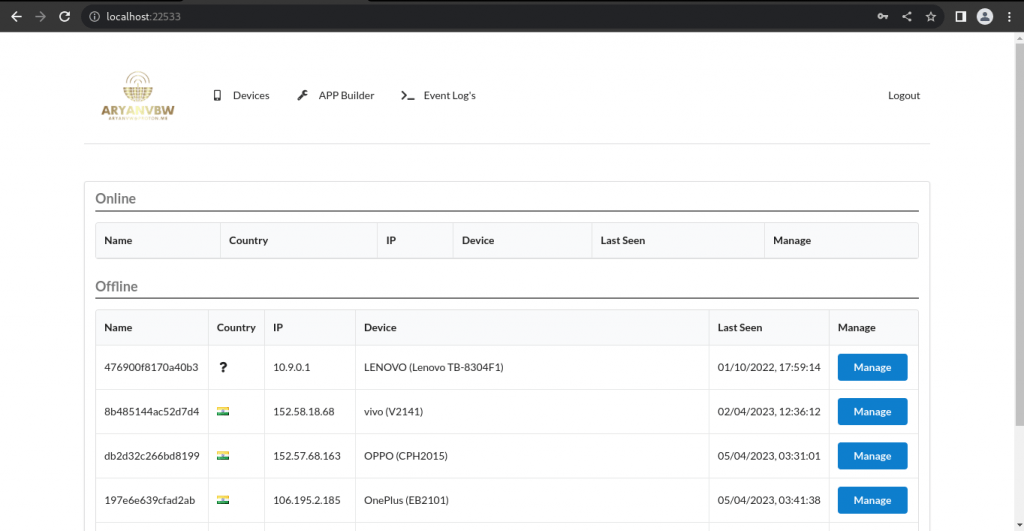Bookmark this page with the star icon
The width and height of the screenshot is (1024, 531).
tap(931, 16)
